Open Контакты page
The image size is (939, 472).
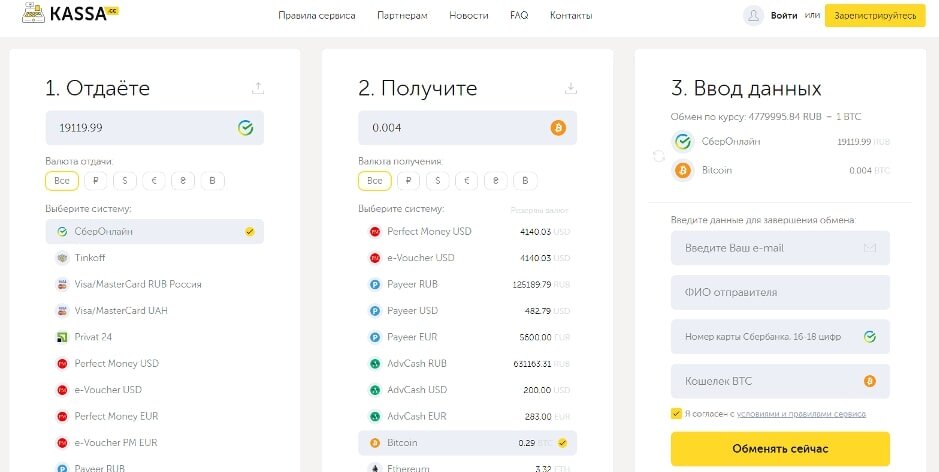click(571, 16)
